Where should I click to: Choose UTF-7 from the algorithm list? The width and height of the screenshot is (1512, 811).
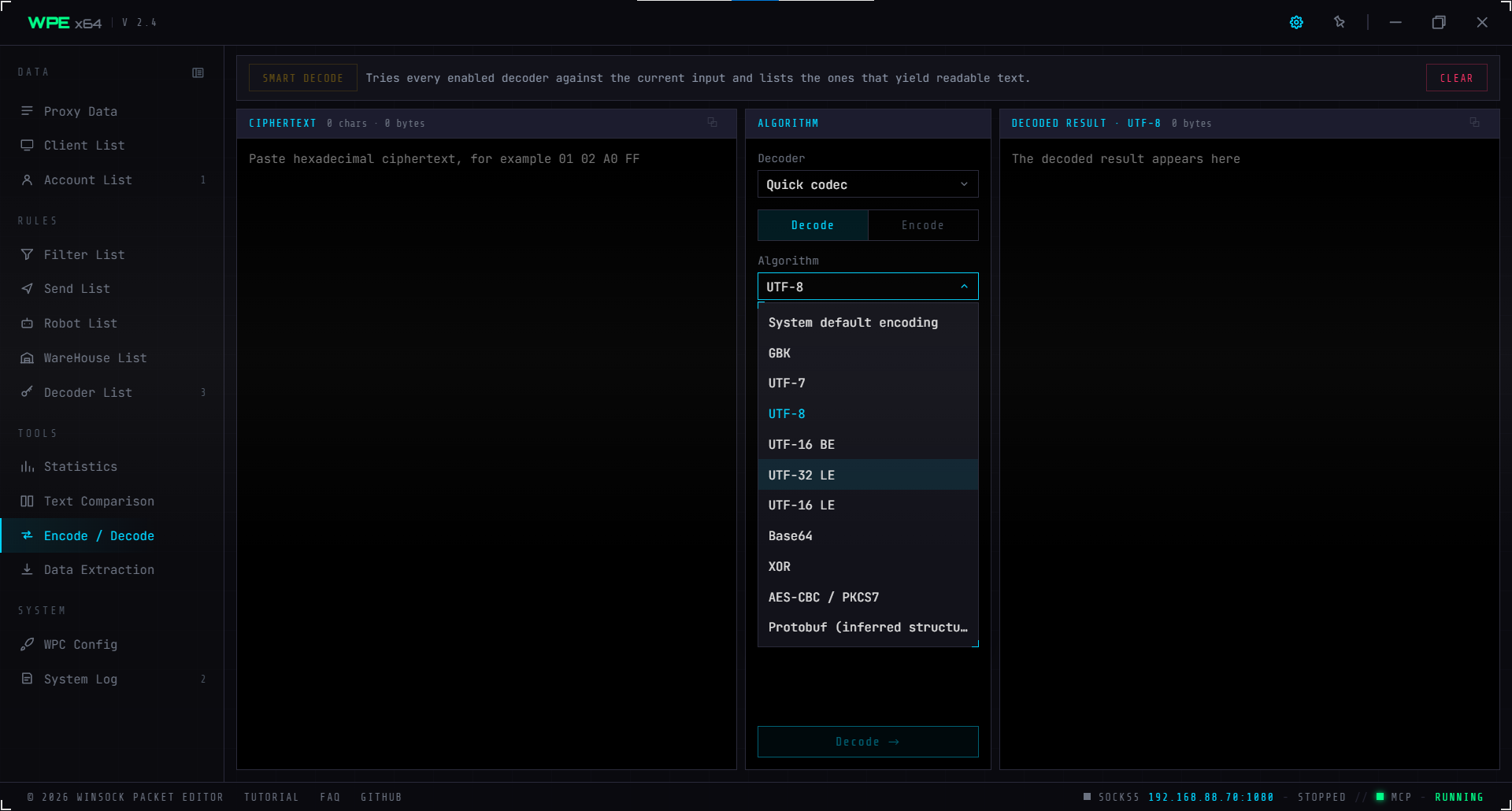pos(868,383)
